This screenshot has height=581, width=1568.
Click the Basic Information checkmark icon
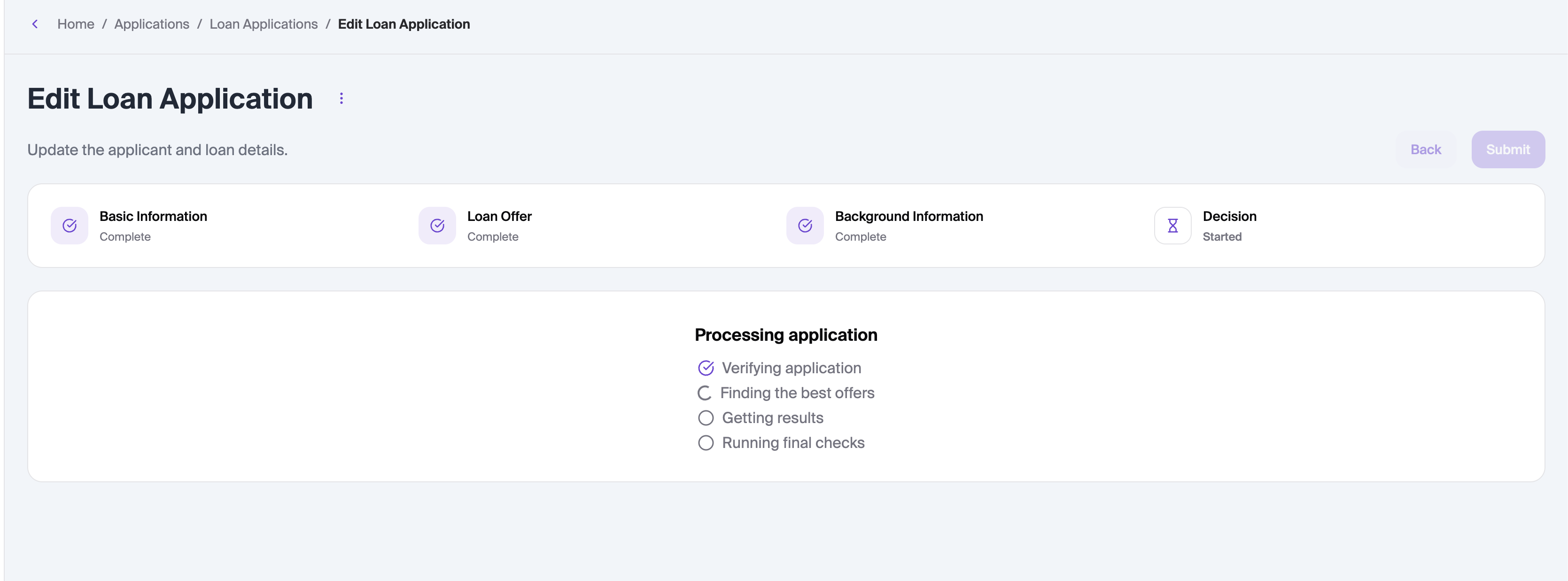[x=70, y=226]
